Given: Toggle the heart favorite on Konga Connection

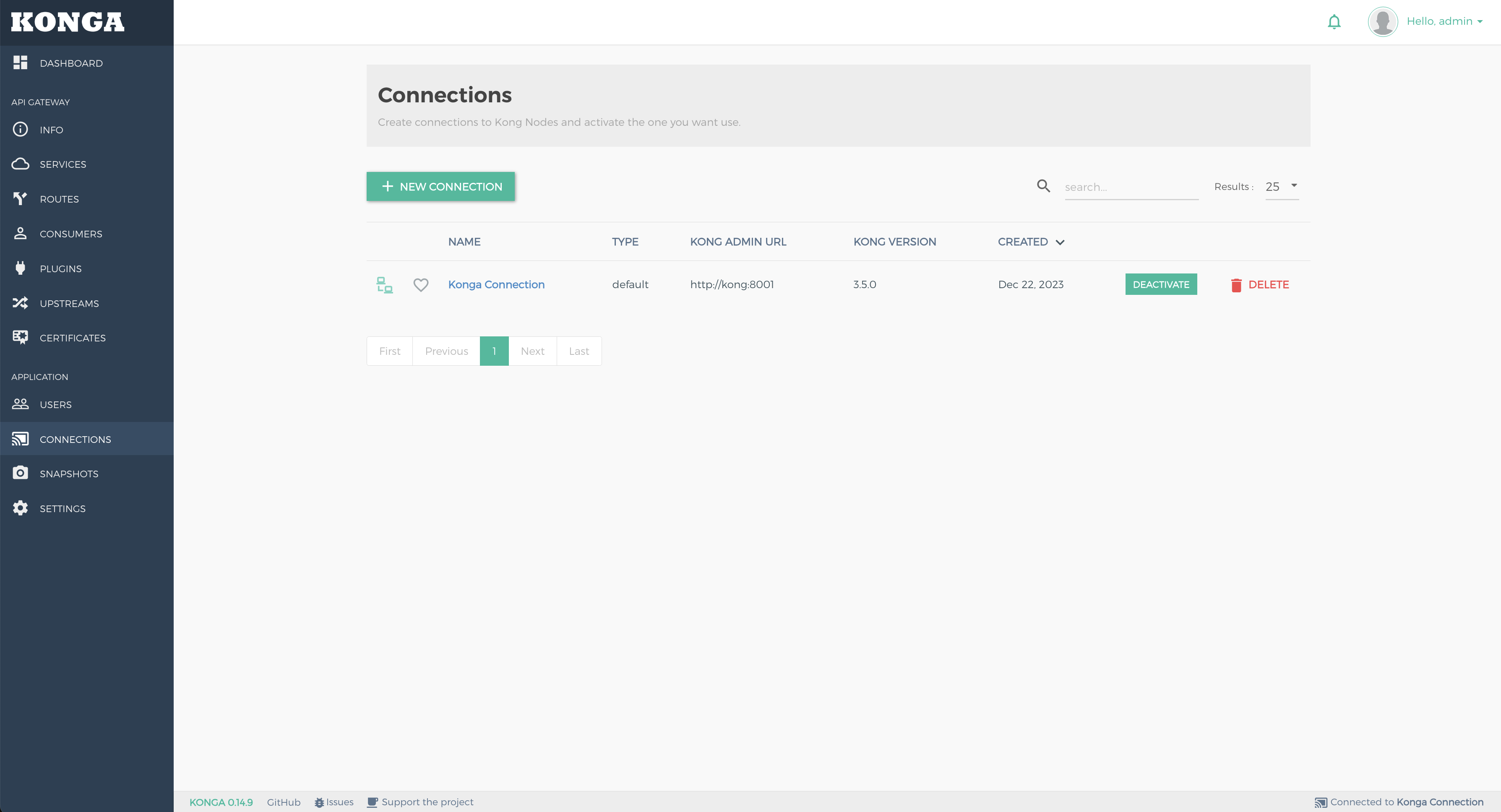Looking at the screenshot, I should (x=421, y=285).
